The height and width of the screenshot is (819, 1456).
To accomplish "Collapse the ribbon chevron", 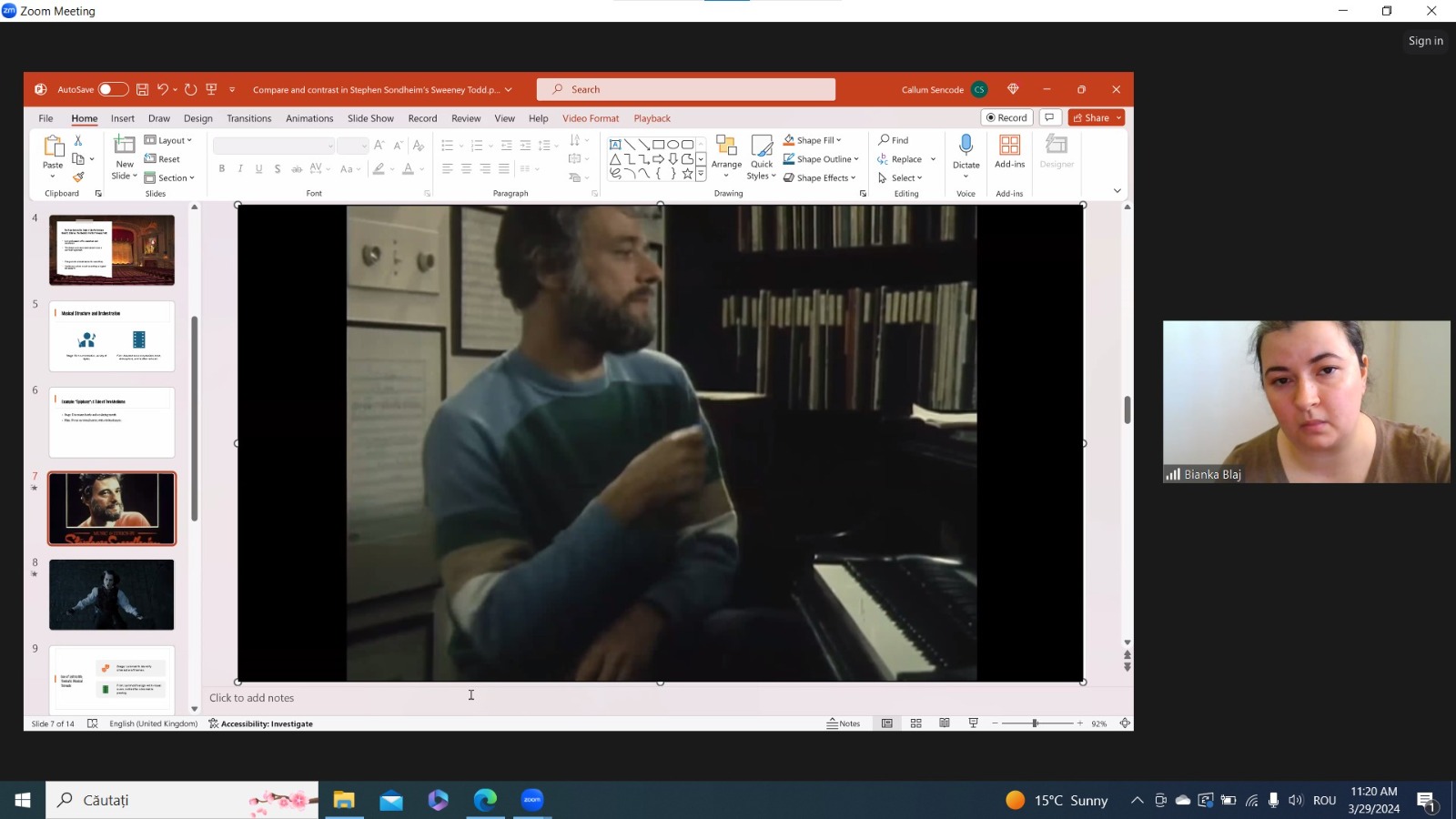I will point(1117,191).
